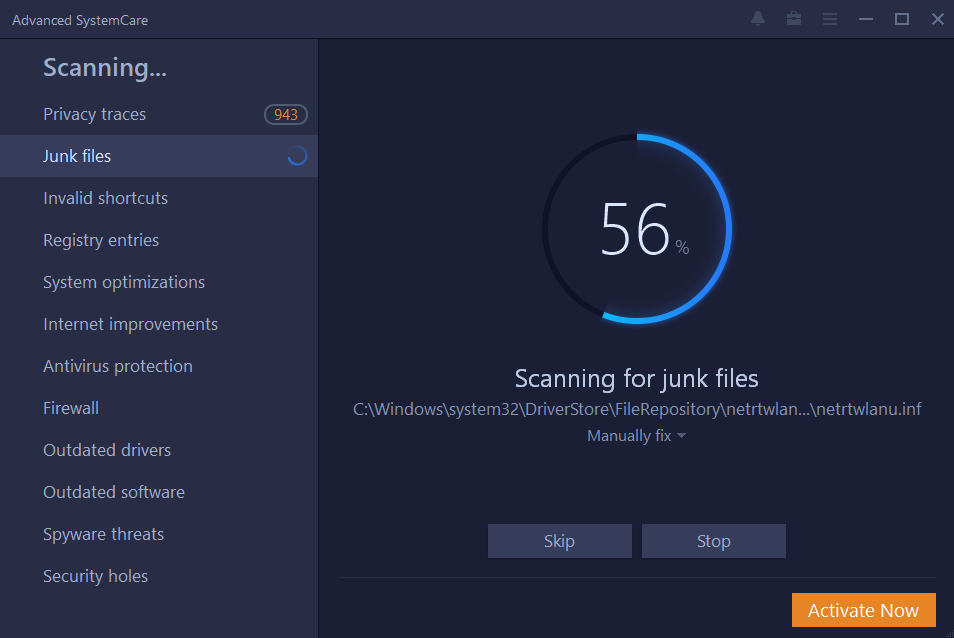Open the hamburger options menu
Image resolution: width=954 pixels, height=638 pixels.
click(830, 19)
